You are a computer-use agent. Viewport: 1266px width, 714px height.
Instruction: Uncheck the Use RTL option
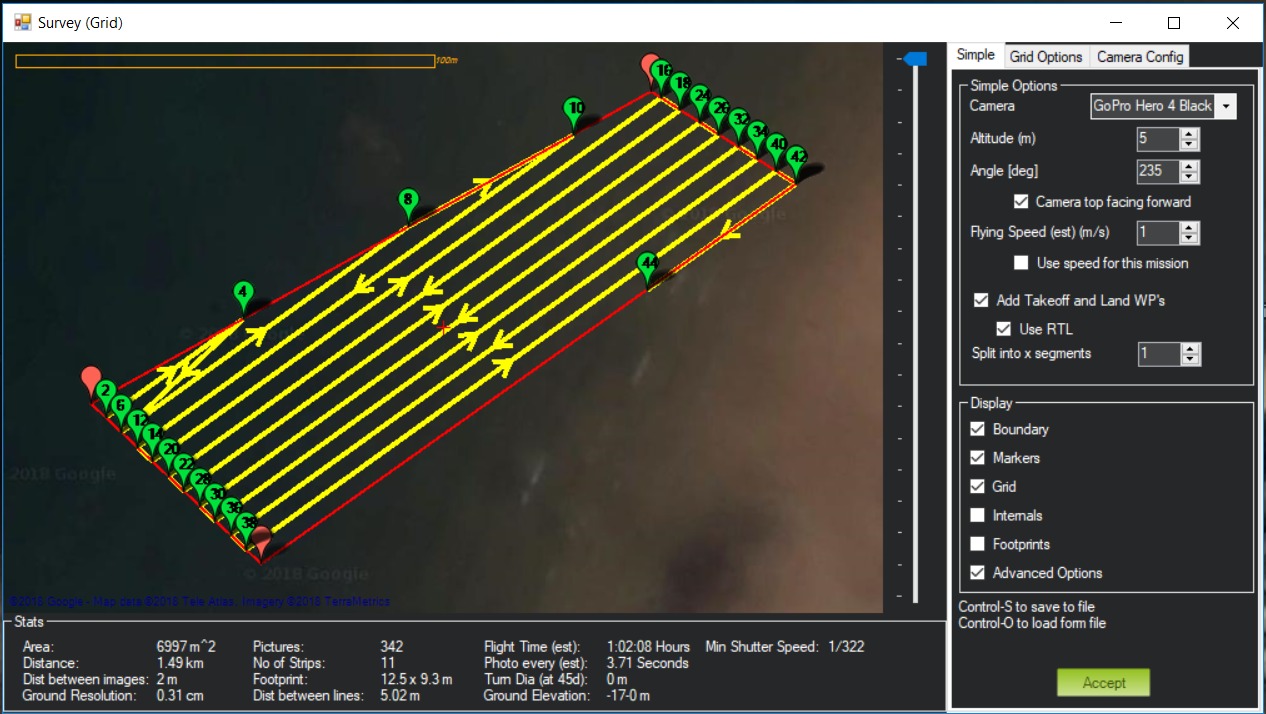(x=1004, y=329)
